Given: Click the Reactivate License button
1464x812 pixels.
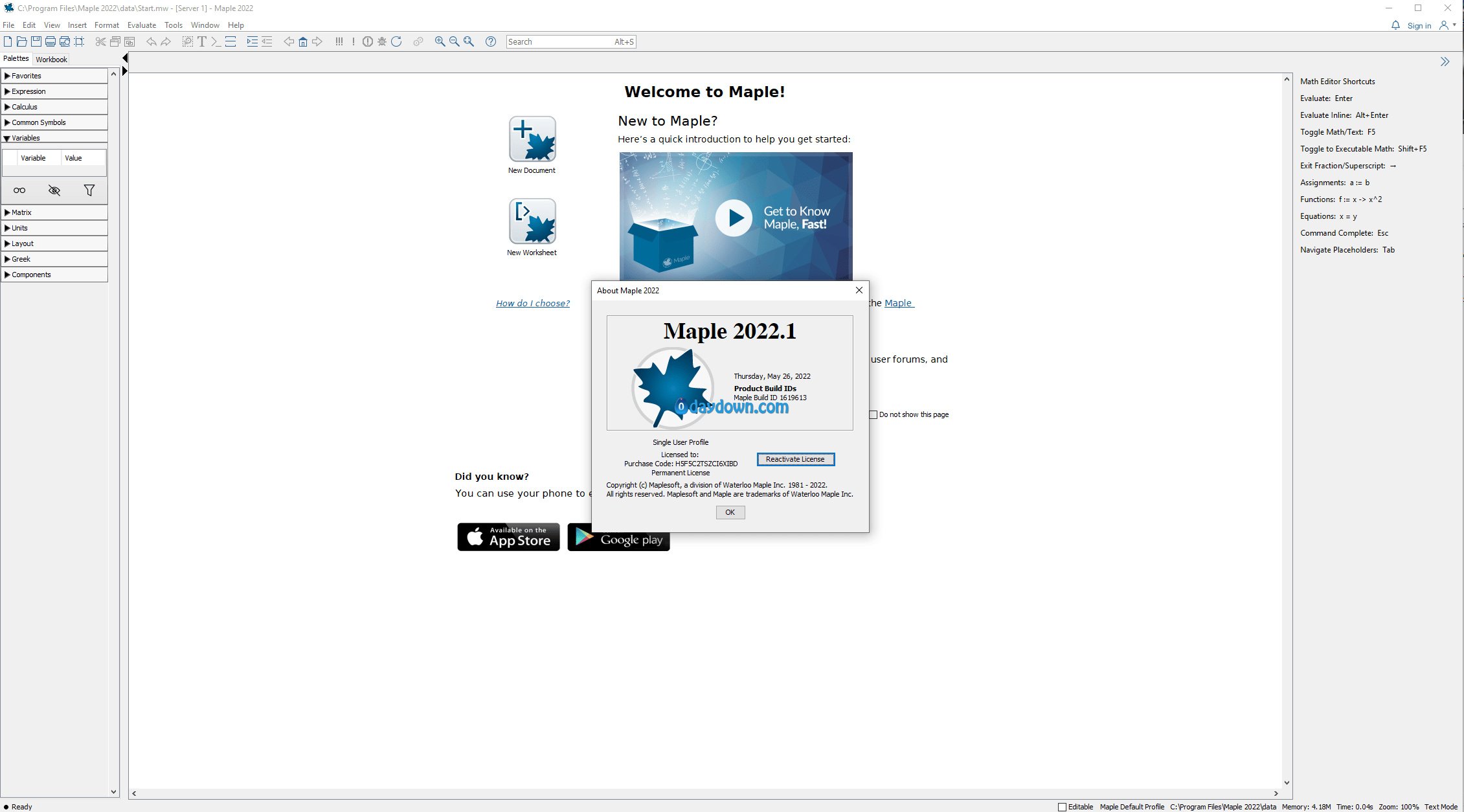Looking at the screenshot, I should click(795, 459).
